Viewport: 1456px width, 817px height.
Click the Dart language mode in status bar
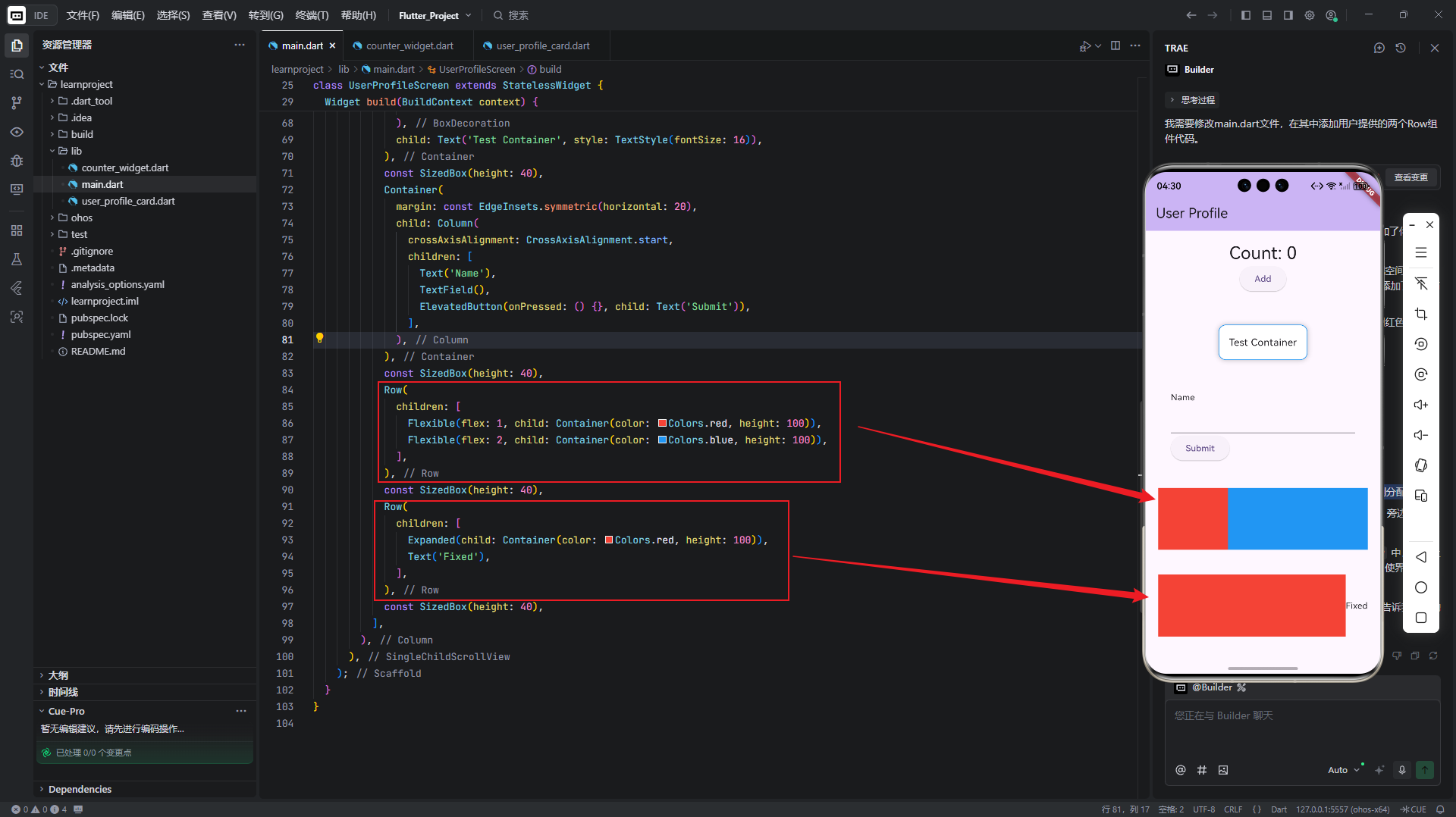point(1279,809)
